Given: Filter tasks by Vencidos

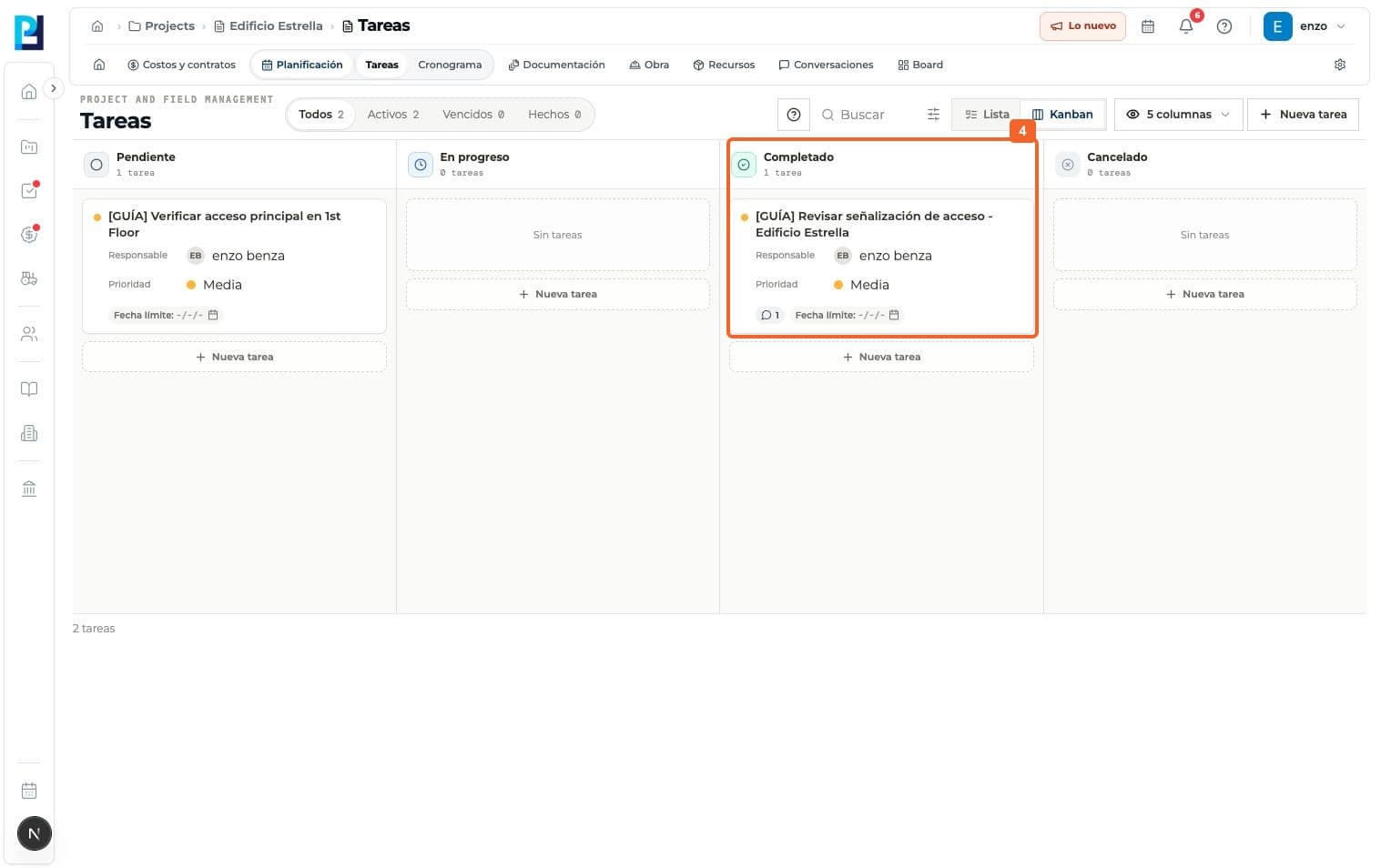Looking at the screenshot, I should click(473, 115).
